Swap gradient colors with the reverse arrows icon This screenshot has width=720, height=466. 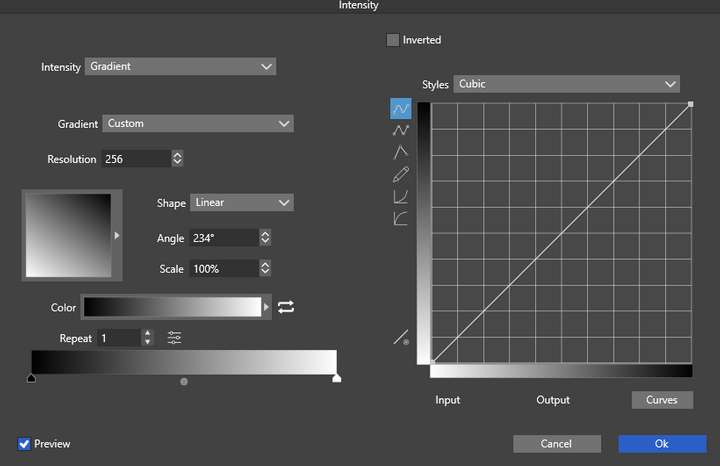(286, 307)
